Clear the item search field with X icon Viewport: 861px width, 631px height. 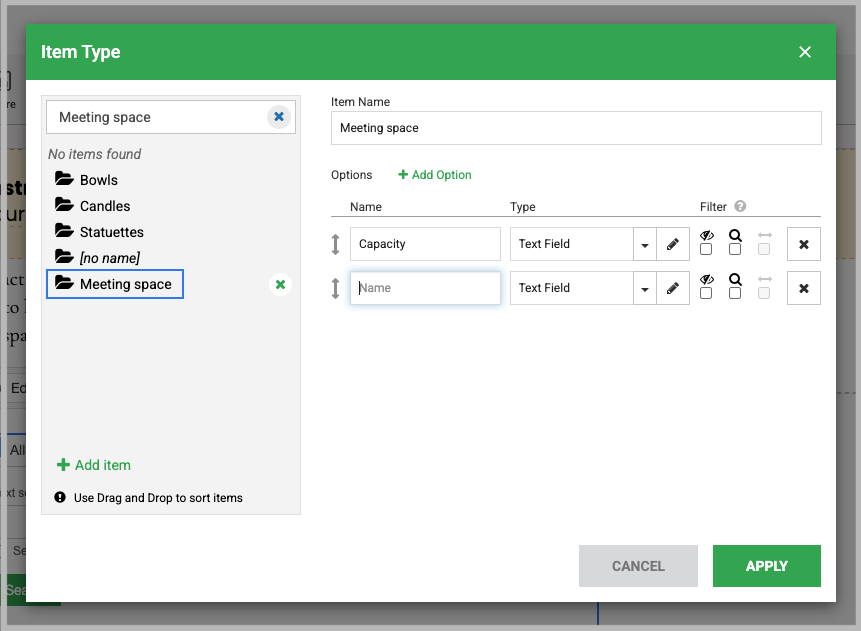(279, 117)
